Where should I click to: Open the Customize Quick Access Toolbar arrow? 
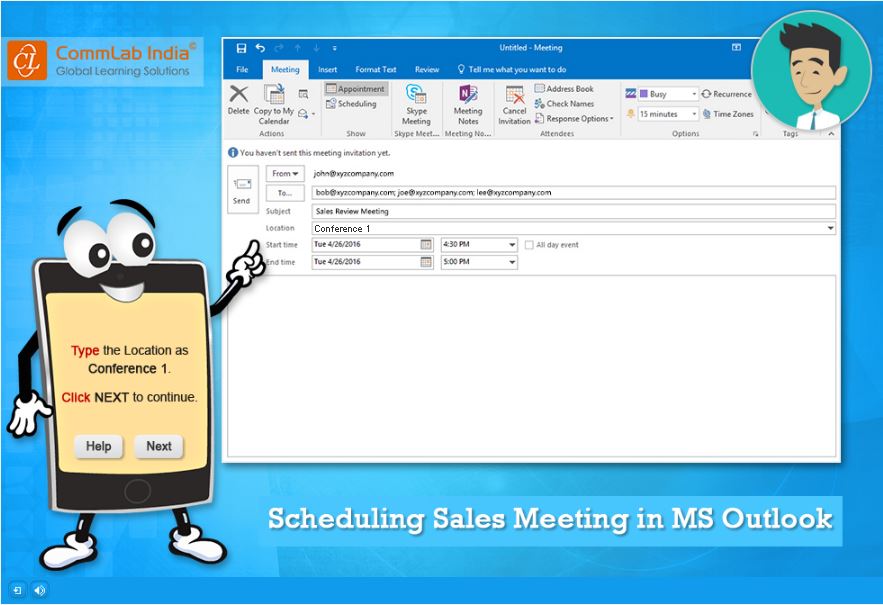pyautogui.click(x=335, y=48)
